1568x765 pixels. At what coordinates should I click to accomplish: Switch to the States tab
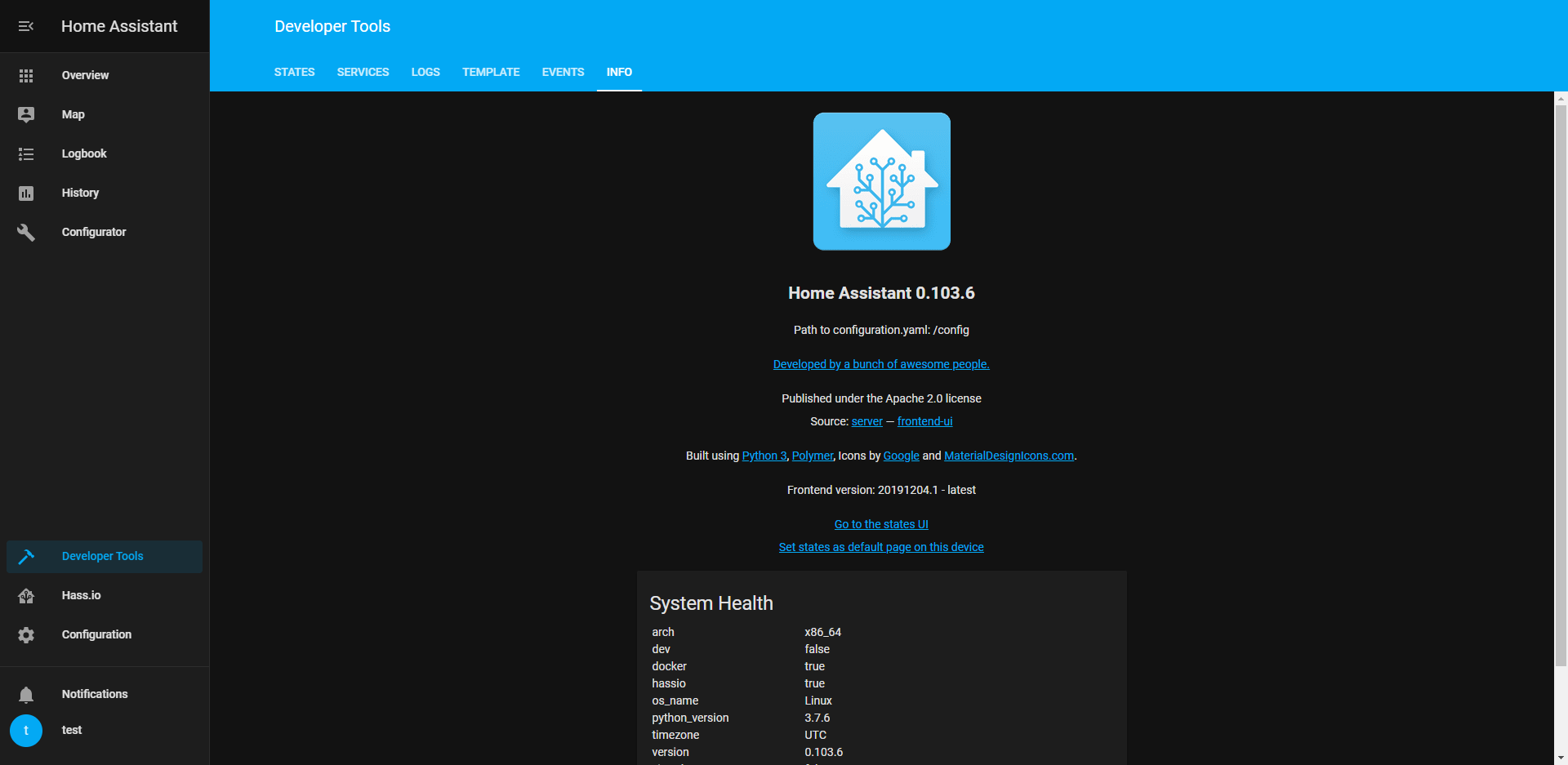tap(294, 72)
